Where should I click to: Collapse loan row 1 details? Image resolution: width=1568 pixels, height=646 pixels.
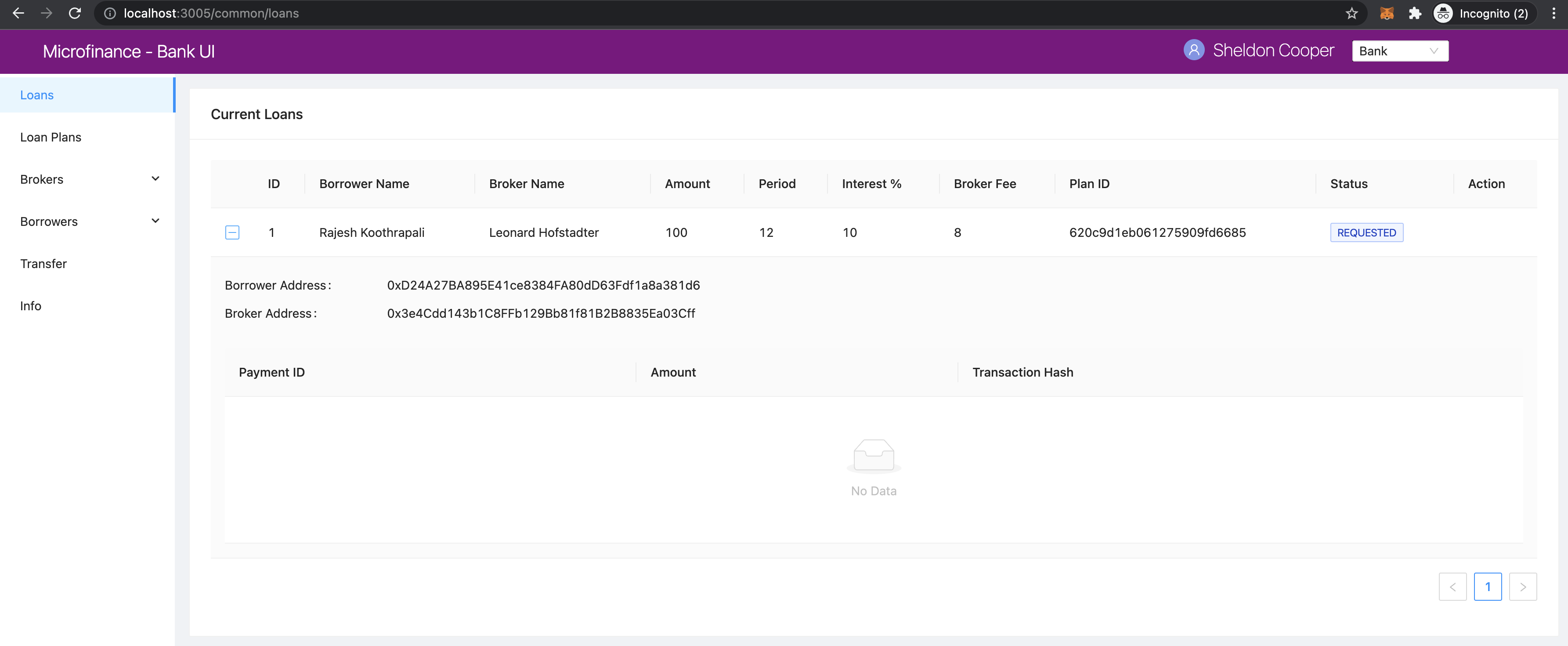(x=232, y=232)
